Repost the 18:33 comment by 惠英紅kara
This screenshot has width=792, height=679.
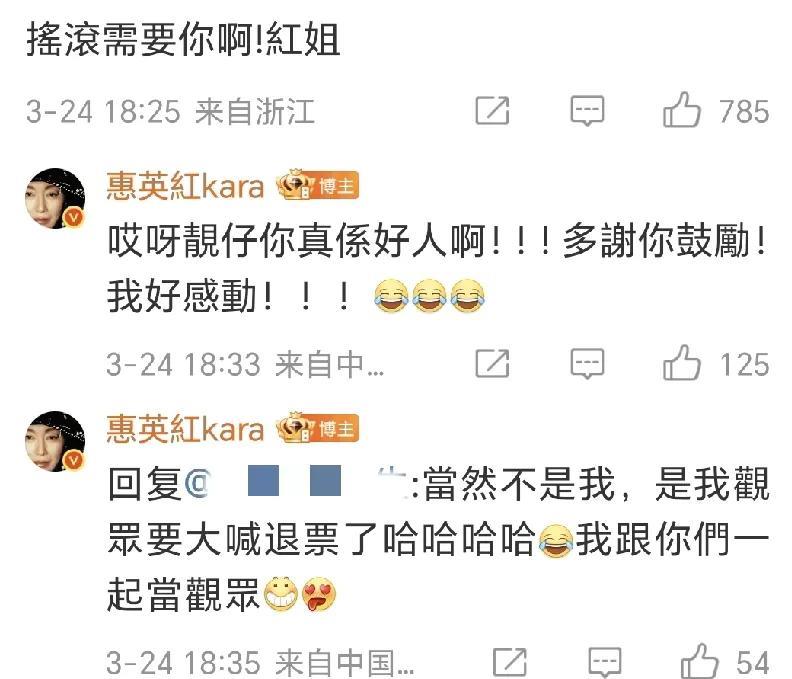(x=492, y=363)
